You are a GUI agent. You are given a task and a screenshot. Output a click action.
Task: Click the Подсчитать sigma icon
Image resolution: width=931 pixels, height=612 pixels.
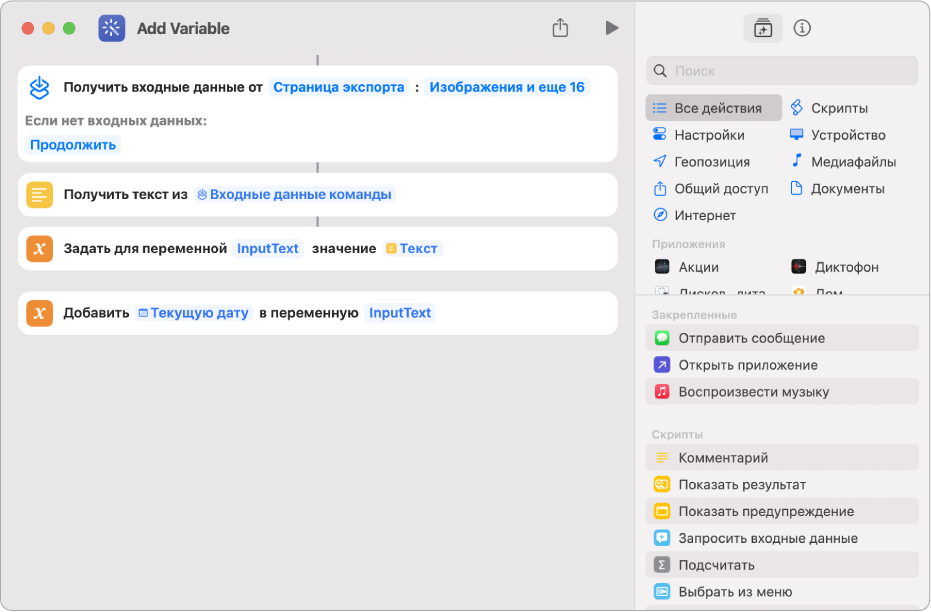point(661,565)
